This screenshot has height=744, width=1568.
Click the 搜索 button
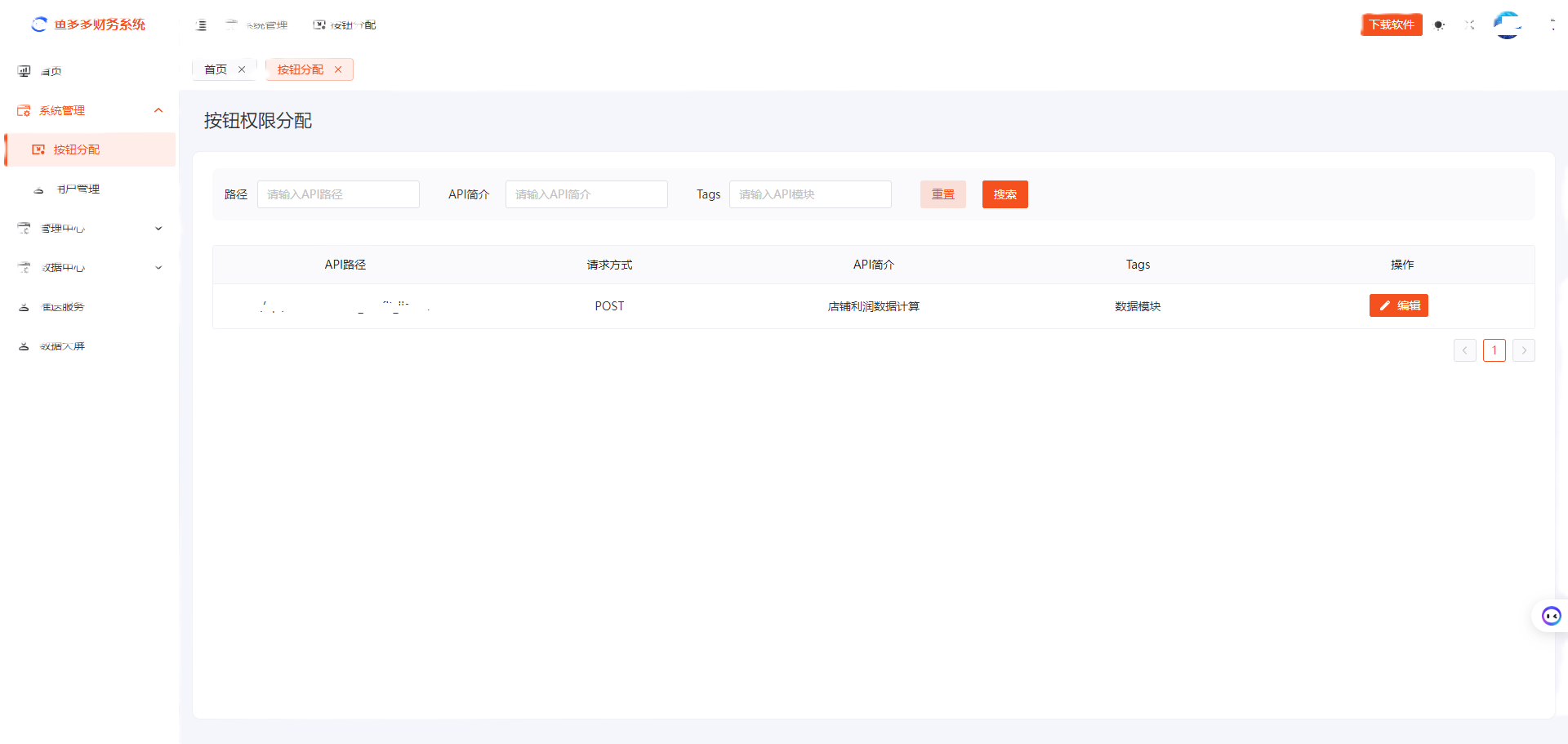(1004, 194)
